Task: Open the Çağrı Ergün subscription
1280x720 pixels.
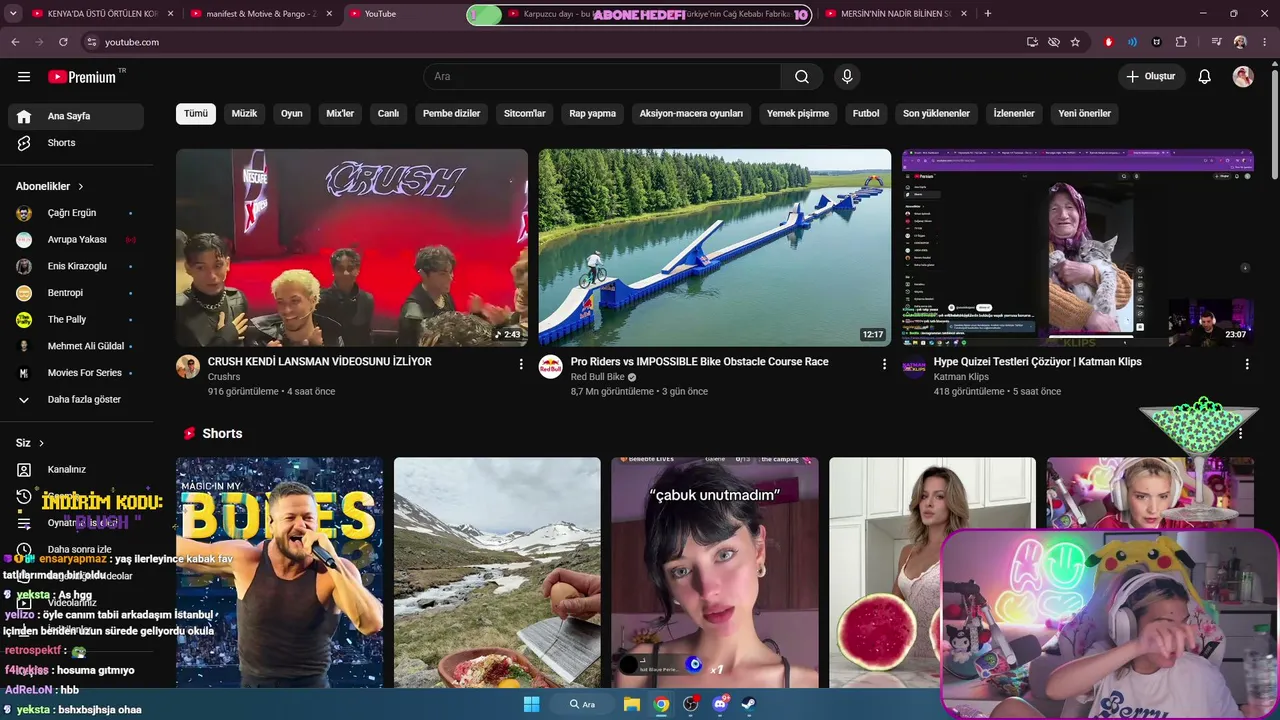Action: [76, 213]
